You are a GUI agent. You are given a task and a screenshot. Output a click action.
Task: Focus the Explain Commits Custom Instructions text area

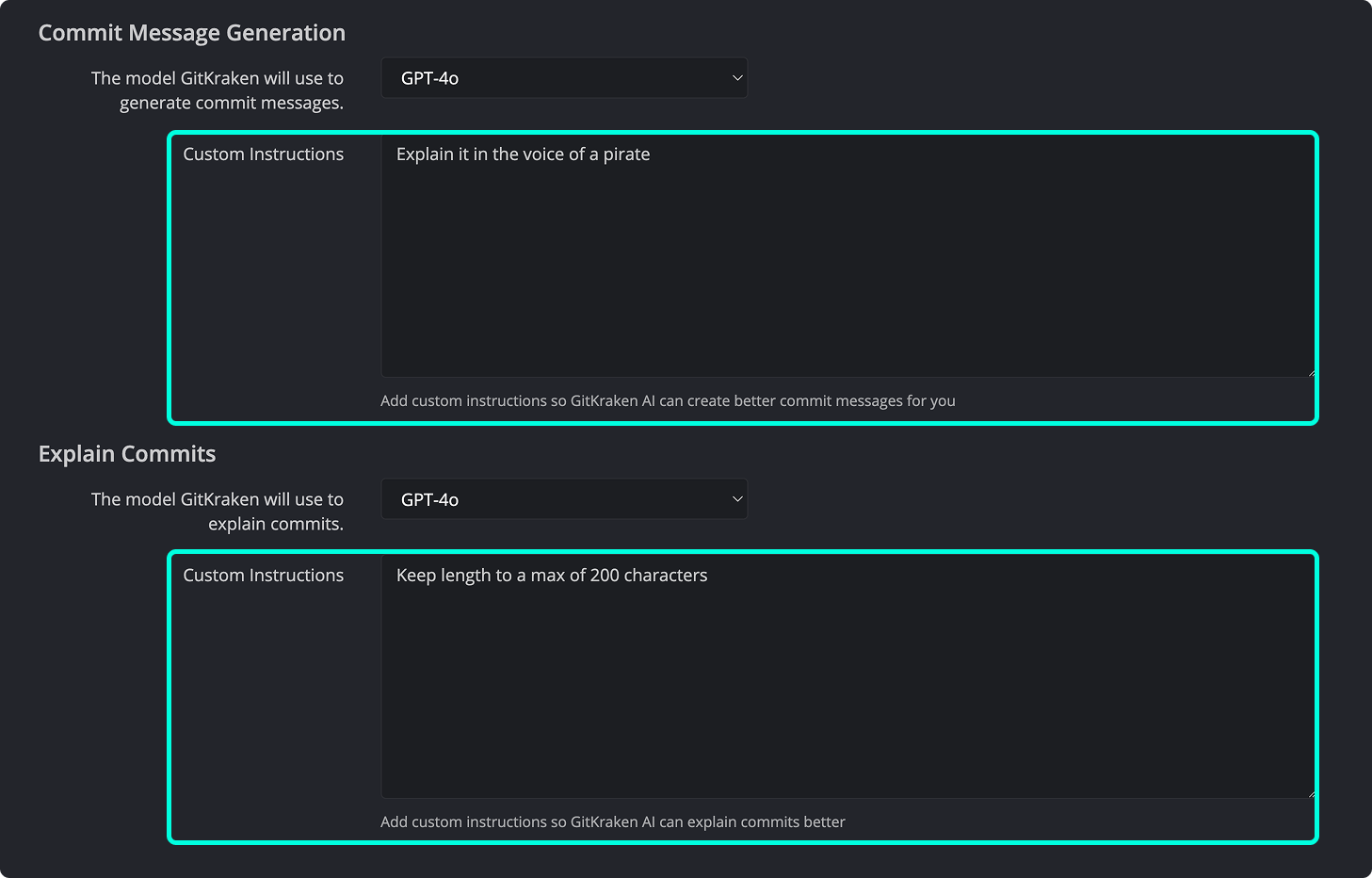(x=847, y=678)
